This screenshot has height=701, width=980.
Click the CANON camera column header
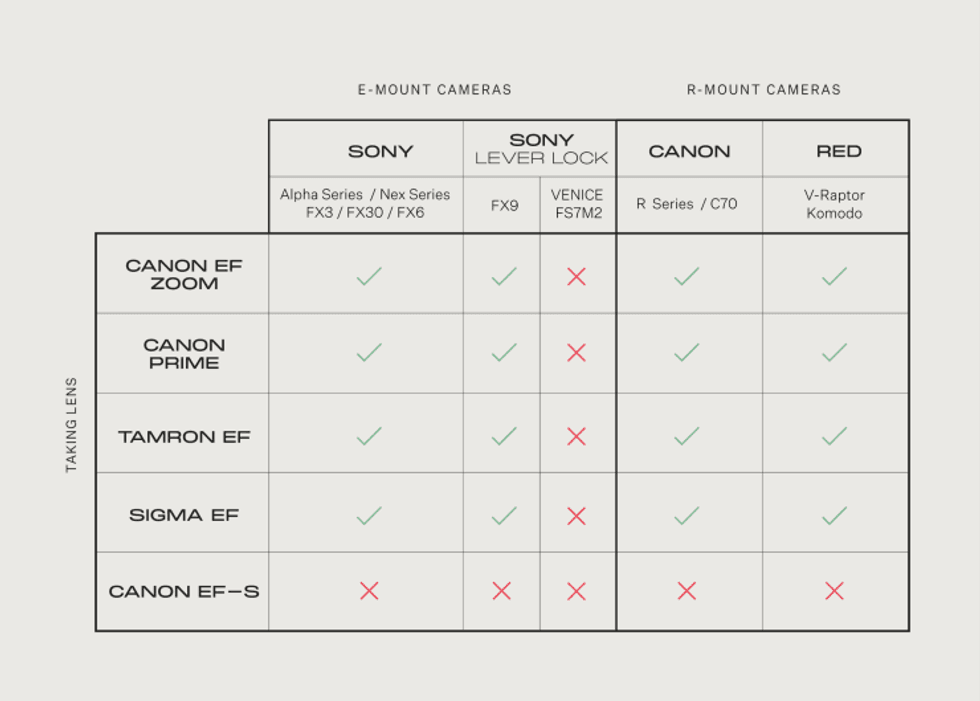coord(689,152)
